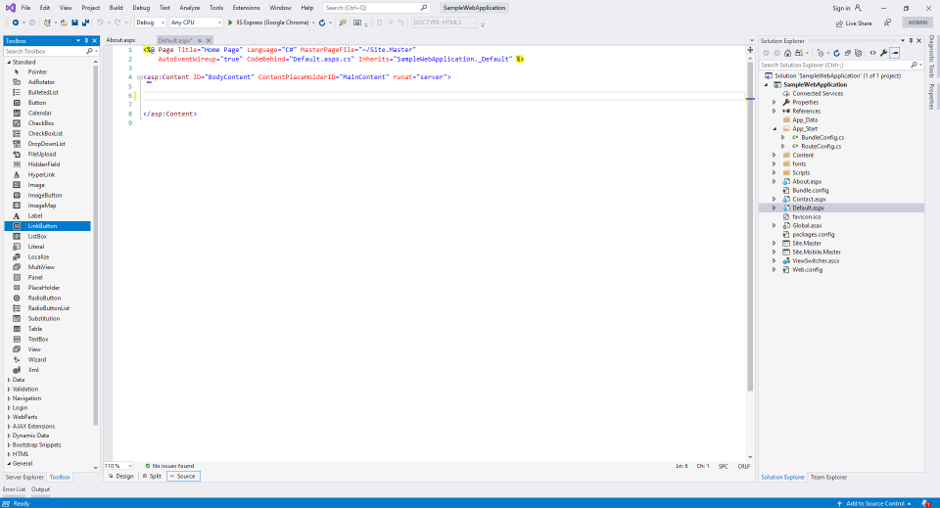Click the Visual Studio logo icon
This screenshot has height=508, width=940.
click(x=10, y=8)
